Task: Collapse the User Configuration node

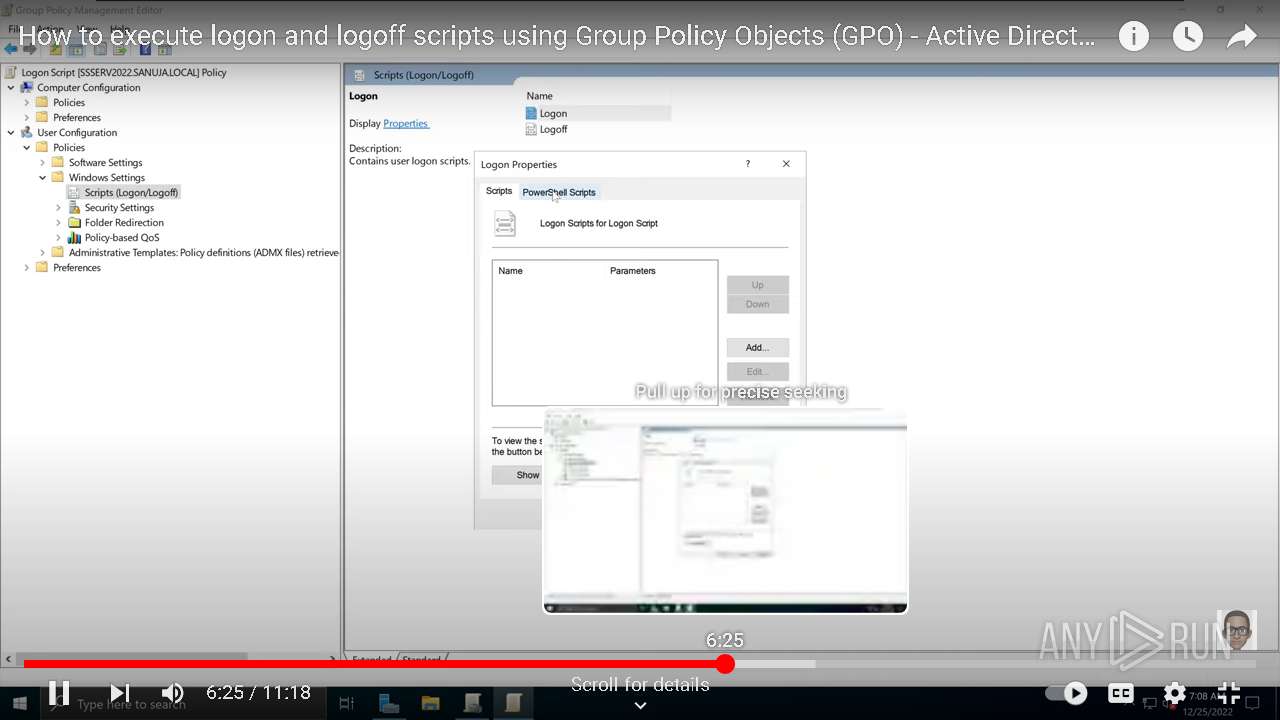Action: (x=11, y=133)
